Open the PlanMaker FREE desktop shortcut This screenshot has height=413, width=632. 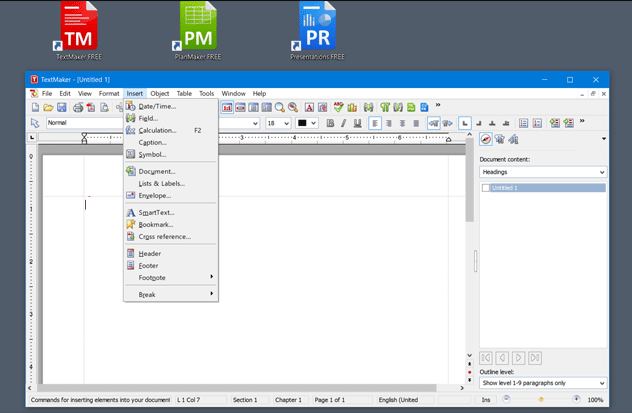click(x=198, y=31)
